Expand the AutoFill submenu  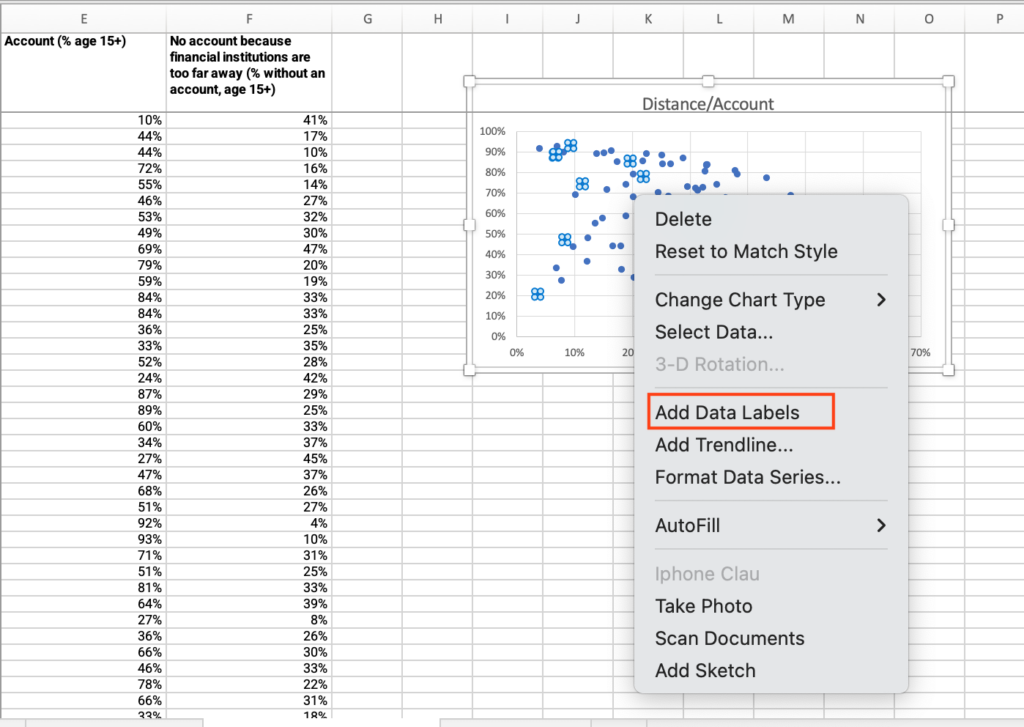point(771,526)
